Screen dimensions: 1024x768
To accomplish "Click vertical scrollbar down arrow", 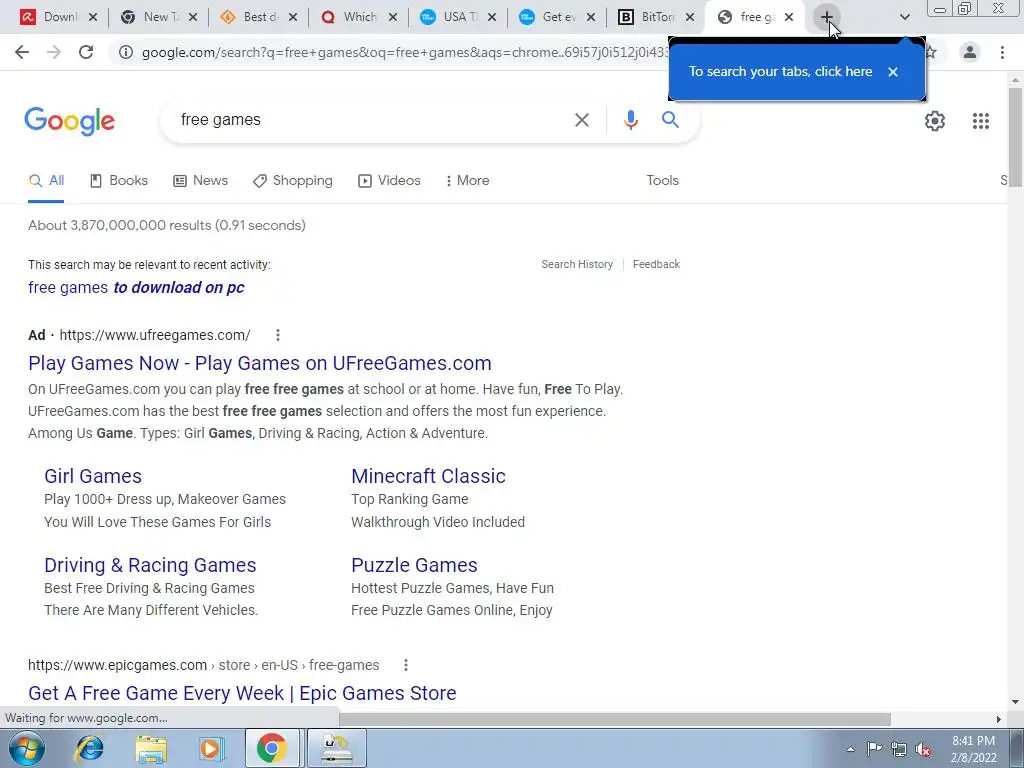I will (1016, 702).
